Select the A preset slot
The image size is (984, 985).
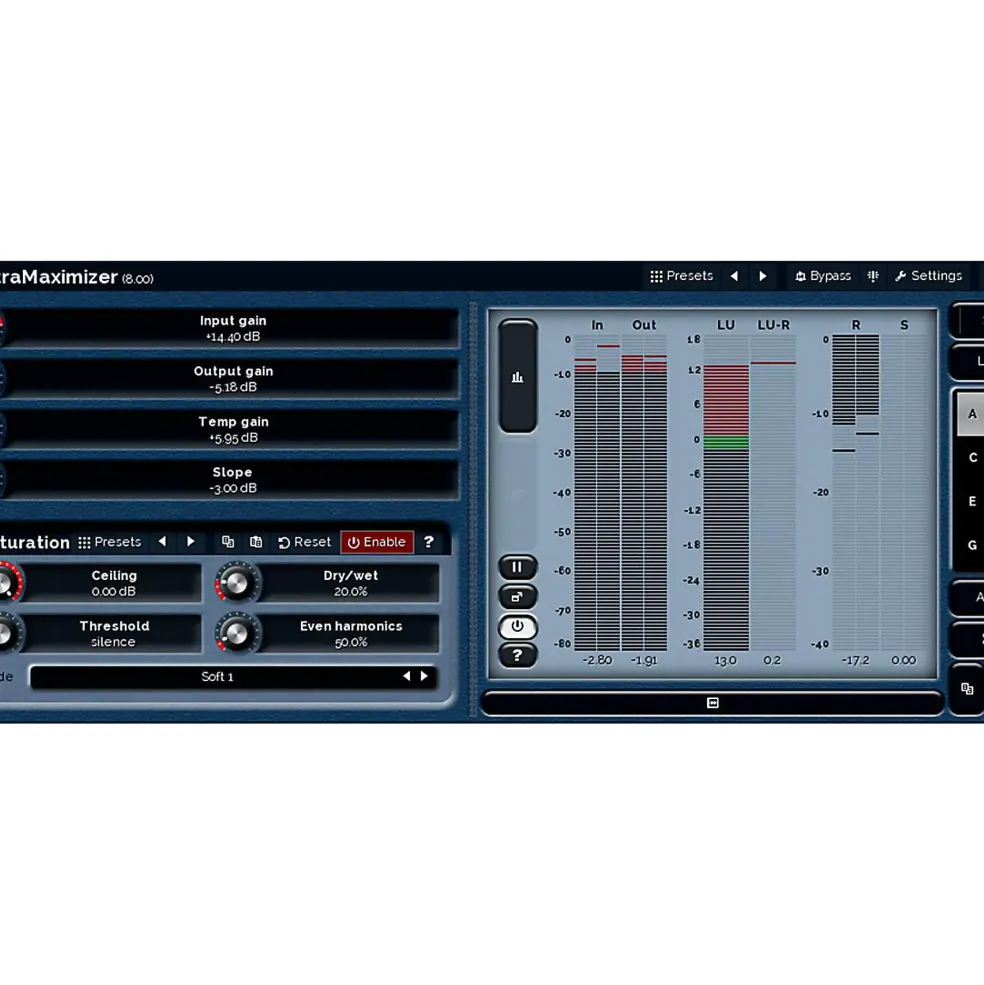pos(971,414)
